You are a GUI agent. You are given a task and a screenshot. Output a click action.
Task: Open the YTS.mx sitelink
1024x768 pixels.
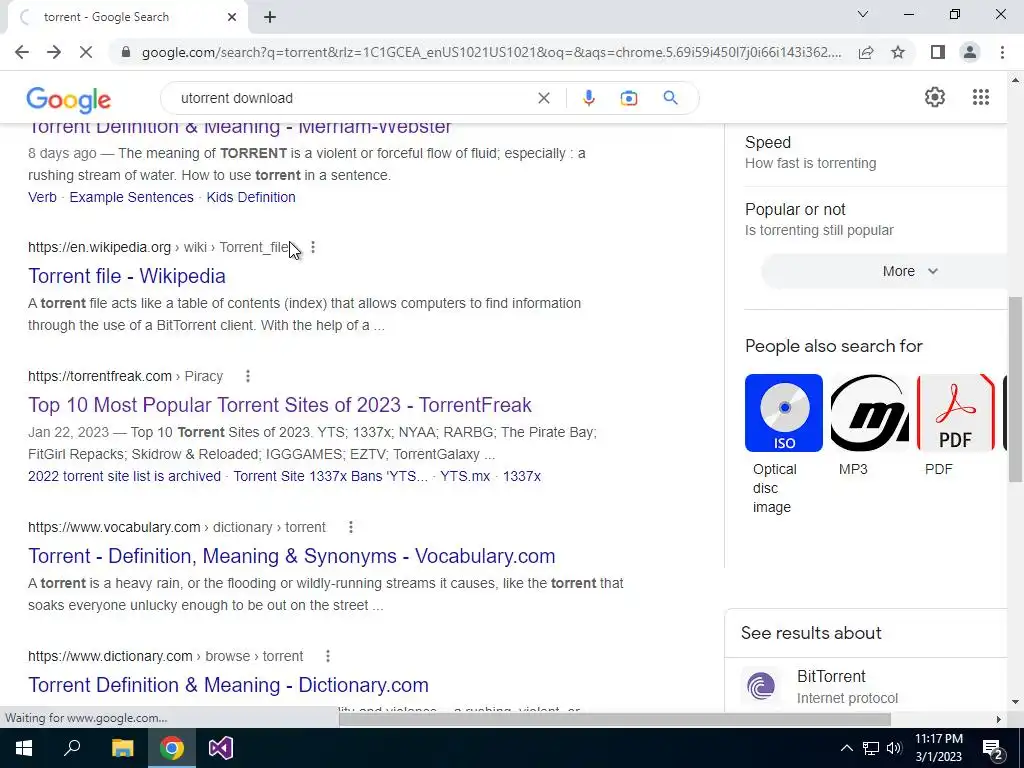(465, 476)
